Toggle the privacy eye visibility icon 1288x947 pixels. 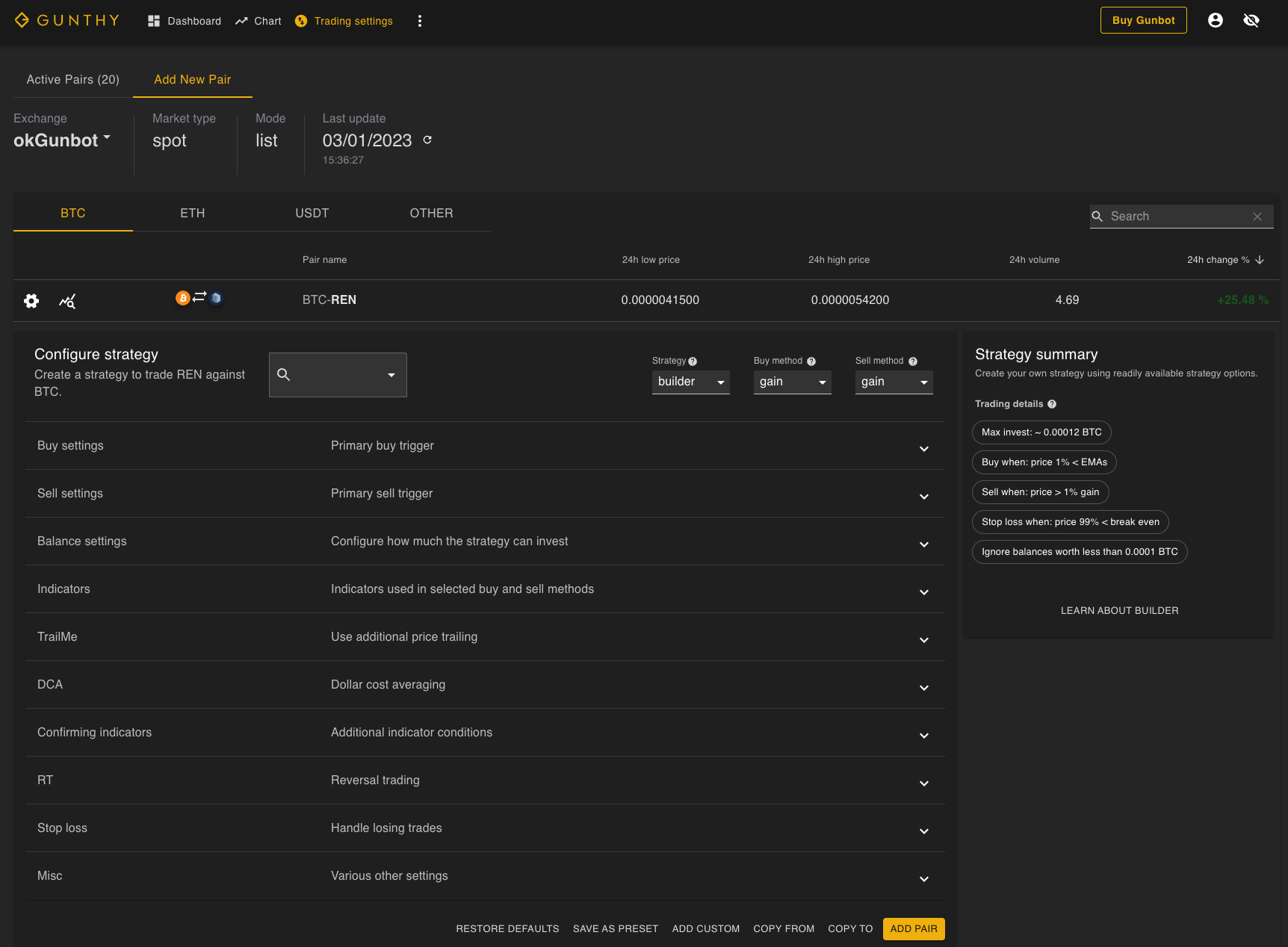tap(1251, 20)
